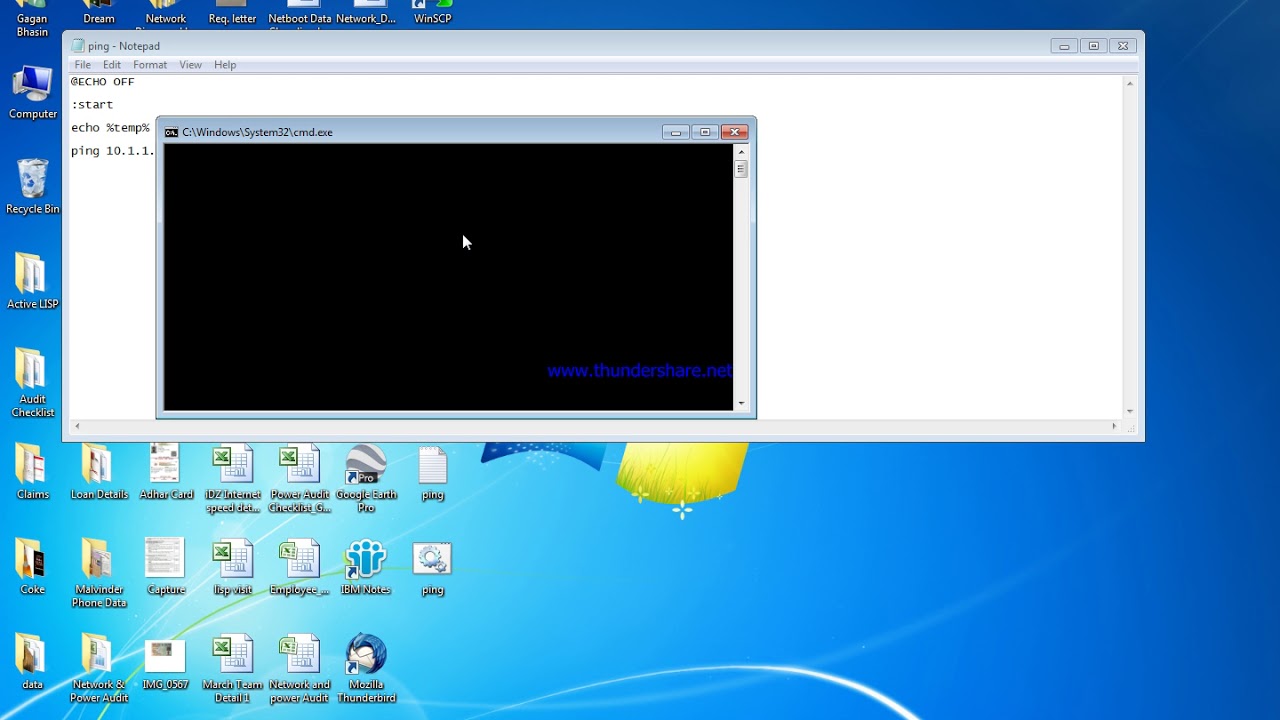
Task: Open the Edit menu in Notepad
Action: pyautogui.click(x=112, y=65)
